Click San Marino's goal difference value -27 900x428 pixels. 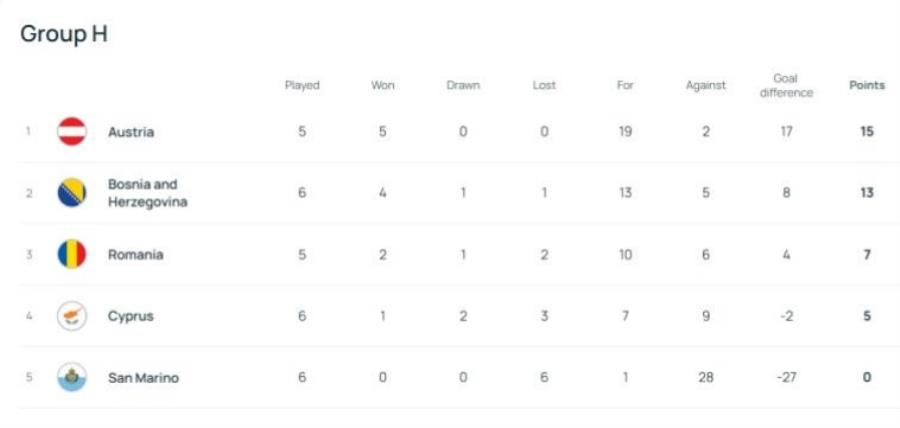coord(786,378)
